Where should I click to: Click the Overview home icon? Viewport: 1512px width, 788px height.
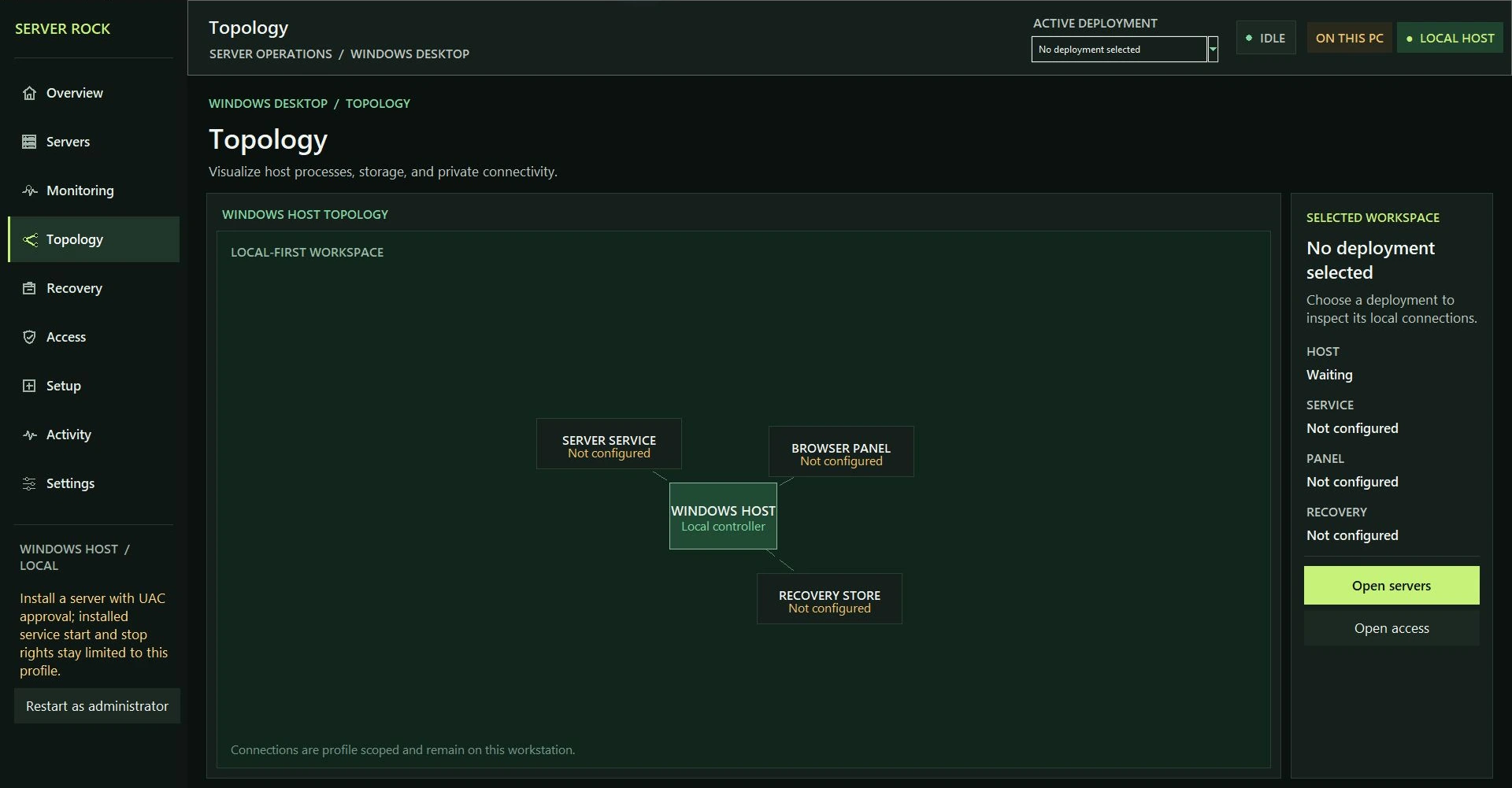tap(29, 93)
